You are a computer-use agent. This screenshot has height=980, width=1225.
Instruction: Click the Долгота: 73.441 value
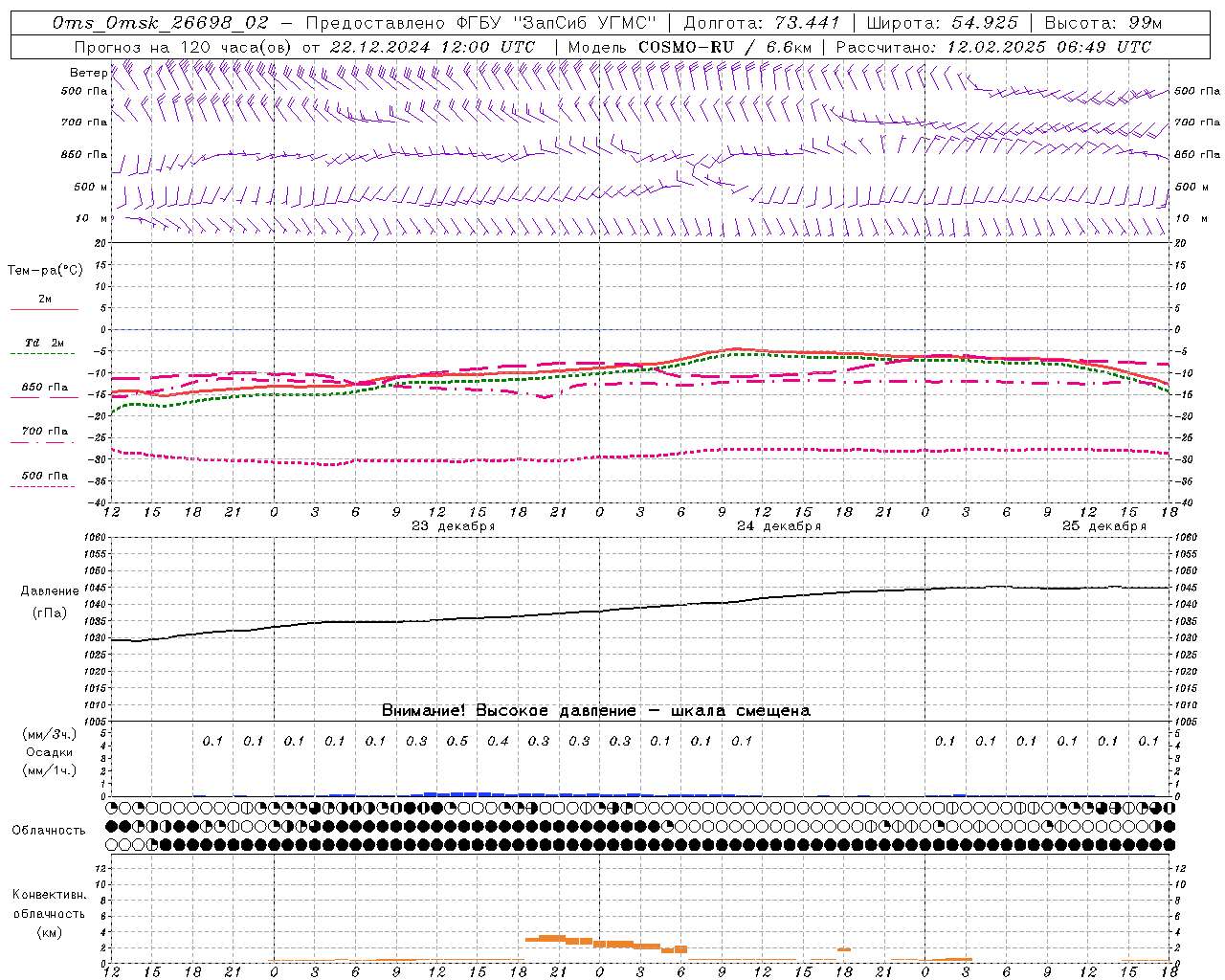pyautogui.click(x=762, y=23)
